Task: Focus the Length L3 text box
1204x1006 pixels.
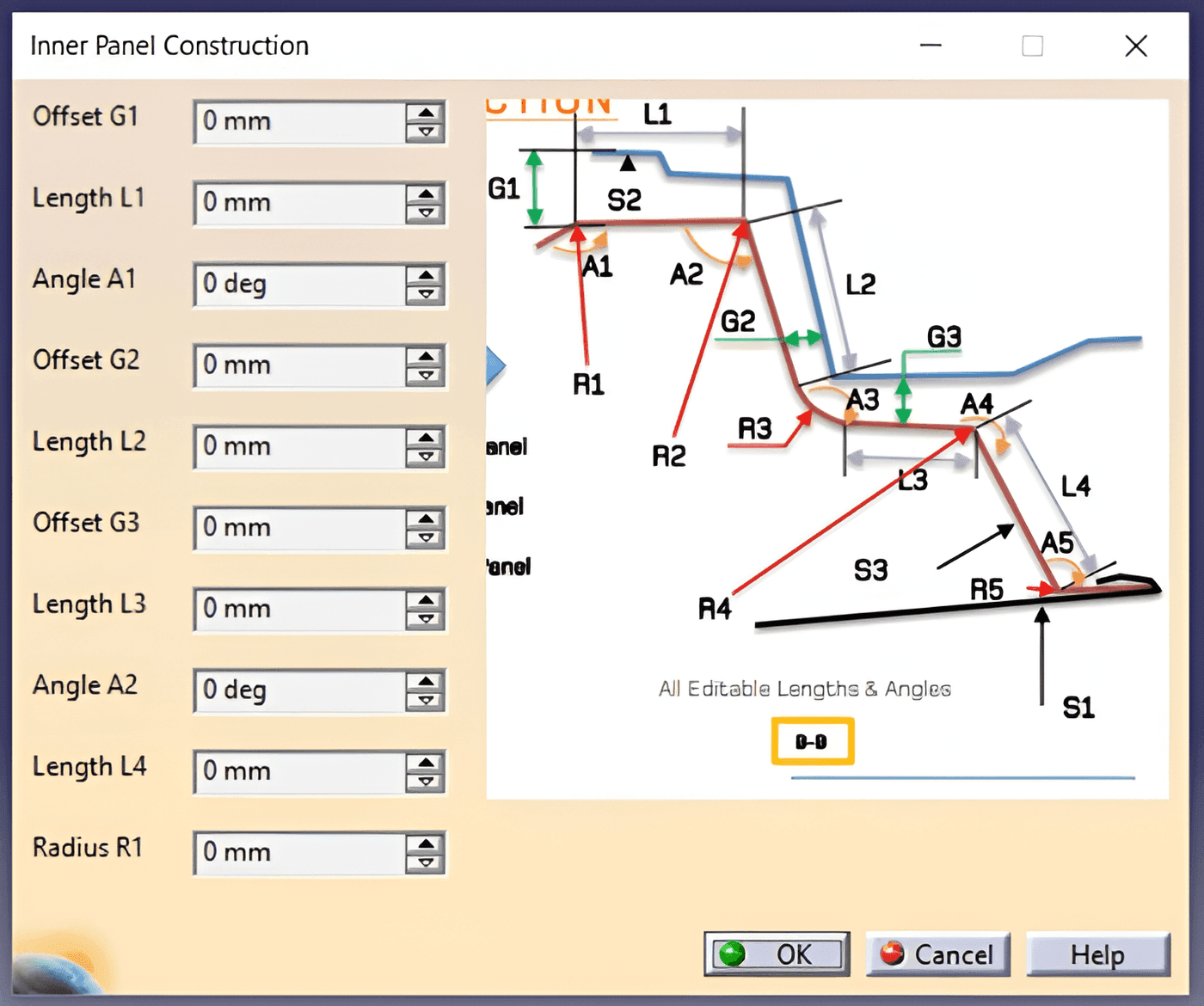Action: pyautogui.click(x=300, y=610)
